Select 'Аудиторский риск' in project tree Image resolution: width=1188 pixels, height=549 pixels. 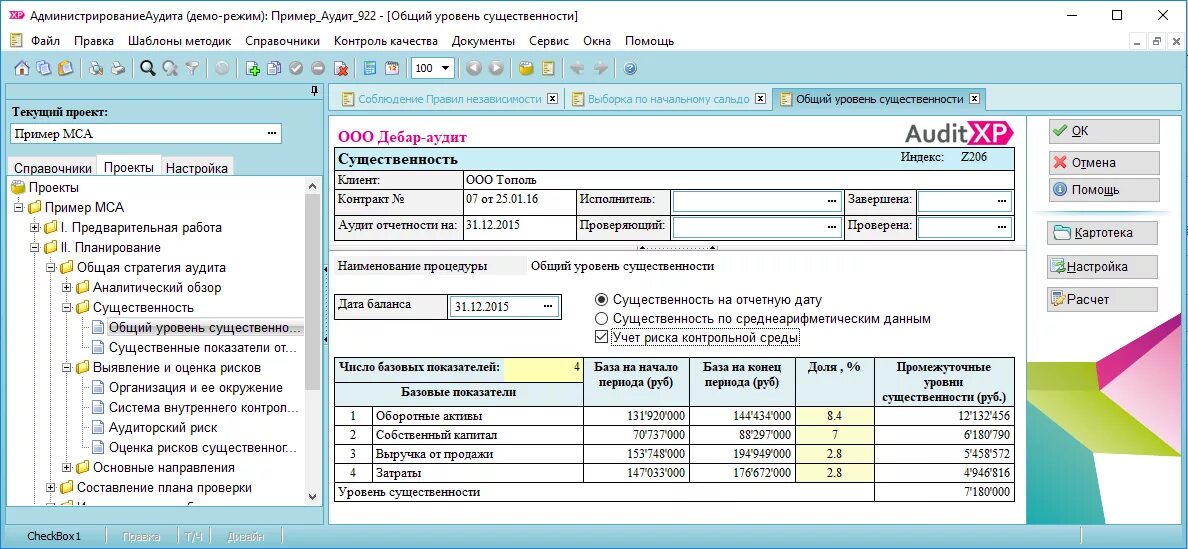coord(163,428)
